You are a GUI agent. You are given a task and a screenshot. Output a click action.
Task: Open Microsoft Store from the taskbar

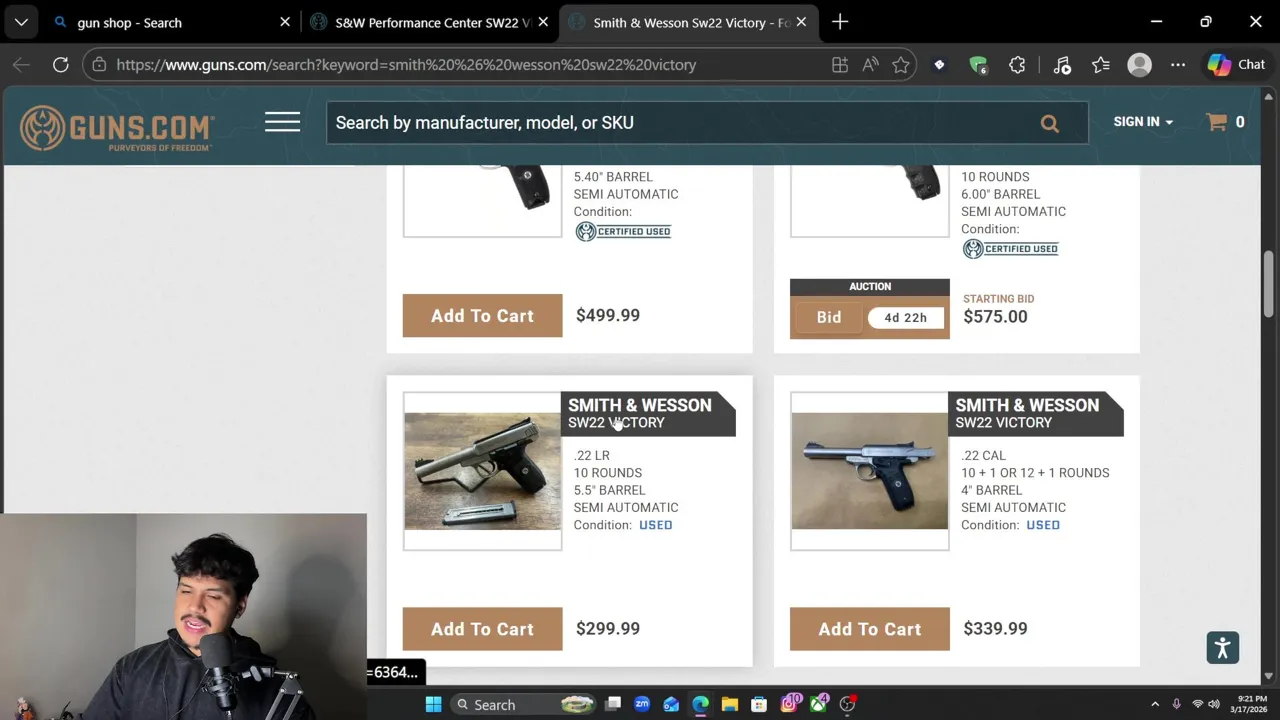[x=759, y=704]
